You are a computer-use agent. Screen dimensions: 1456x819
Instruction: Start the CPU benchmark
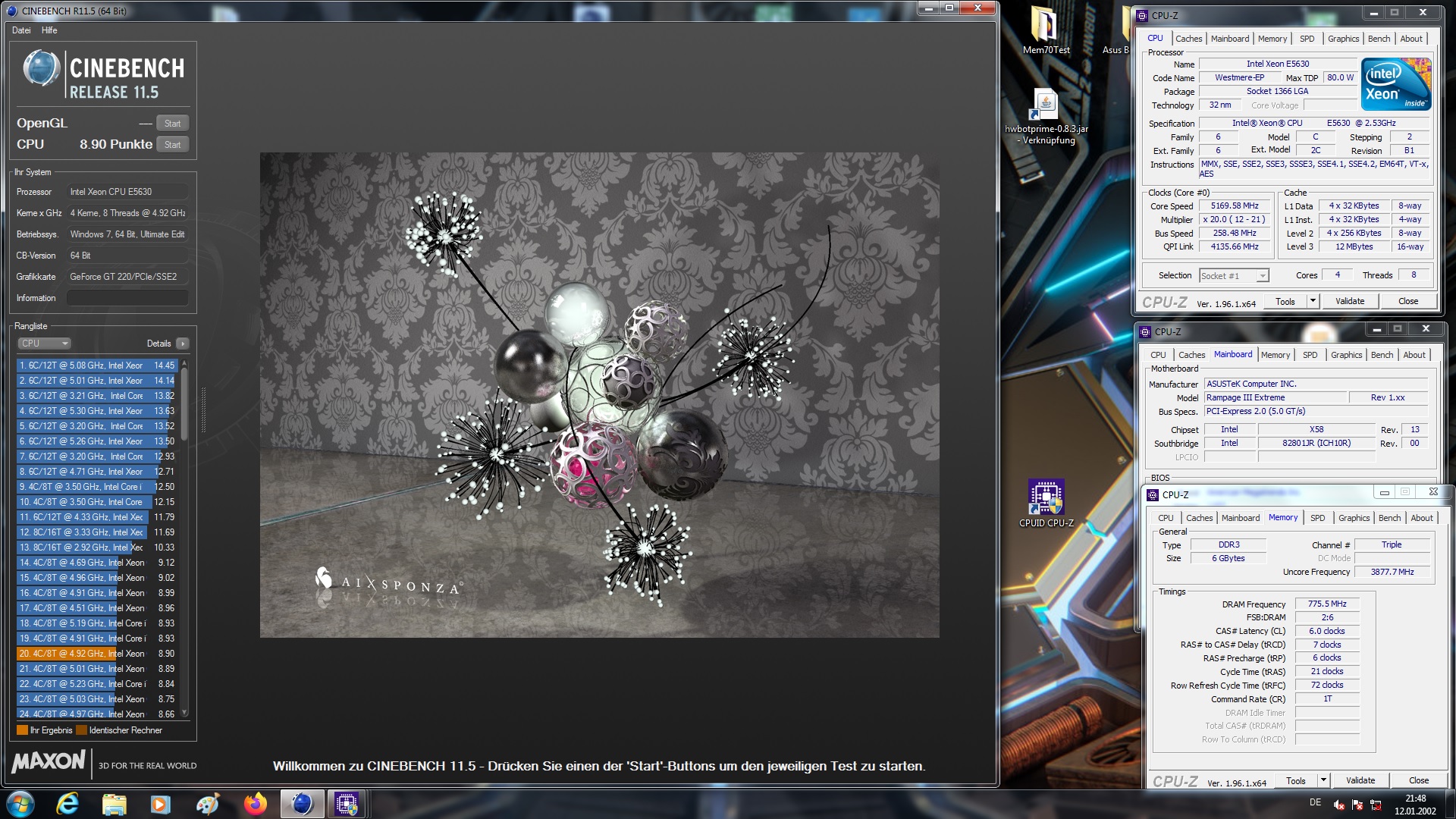pyautogui.click(x=173, y=145)
